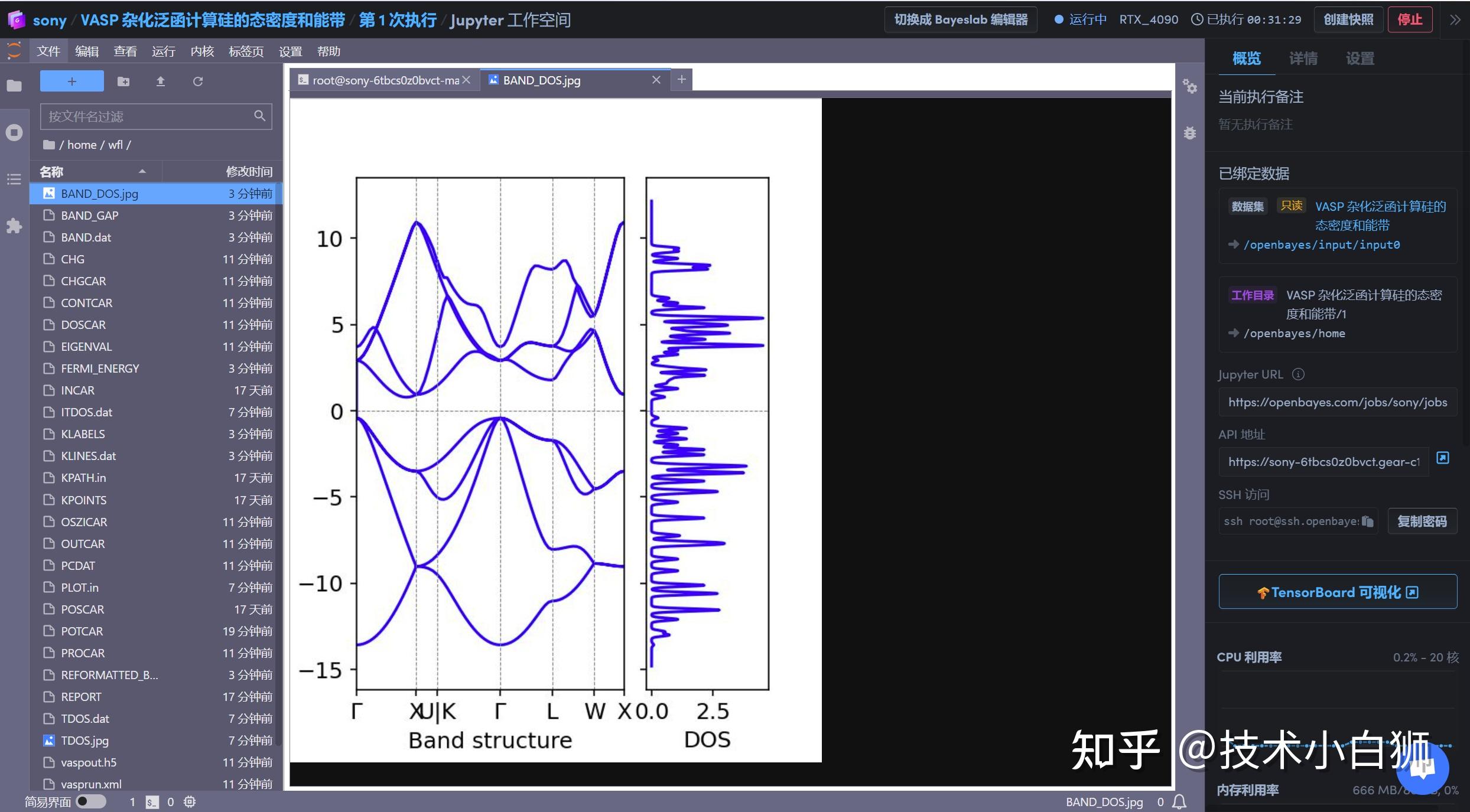
Task: Create a new folder via toolbar icon
Action: point(123,81)
